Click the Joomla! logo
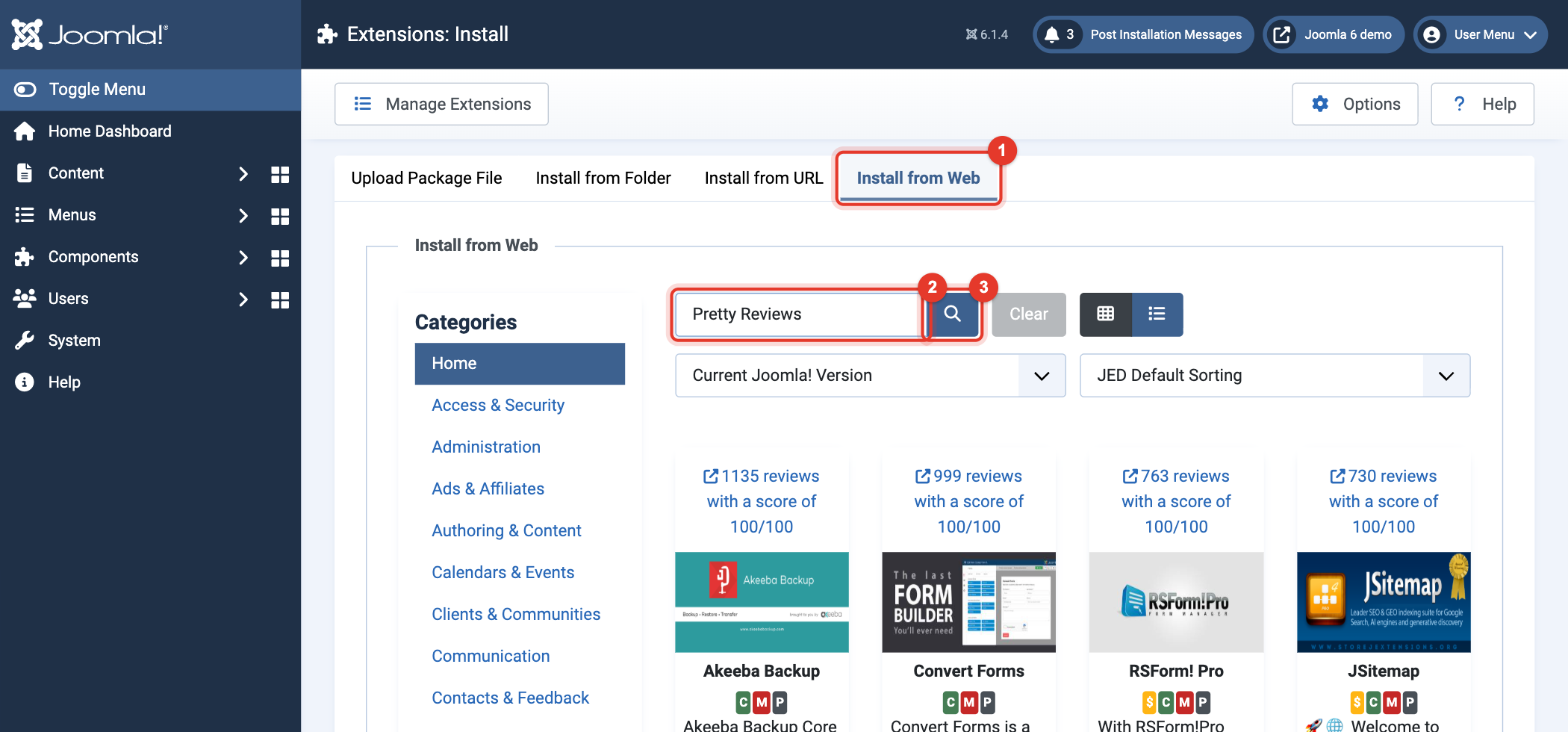This screenshot has height=732, width=1568. coord(90,34)
